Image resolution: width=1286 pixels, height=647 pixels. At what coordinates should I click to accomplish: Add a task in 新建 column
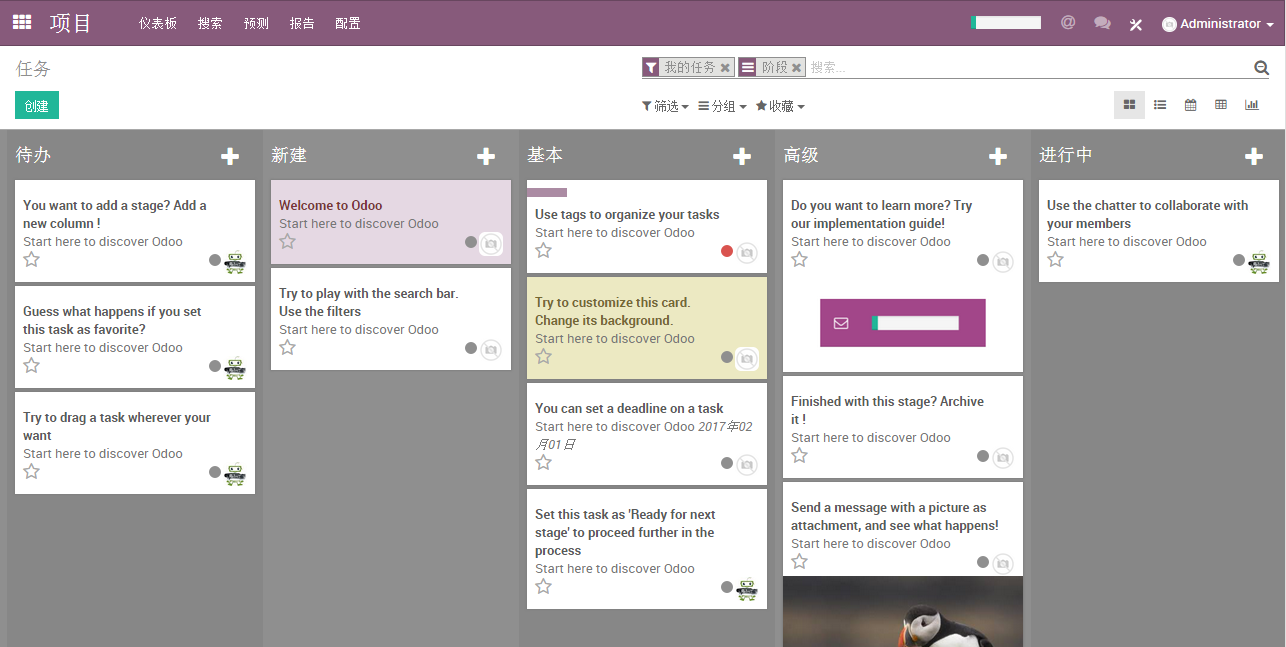coord(486,156)
